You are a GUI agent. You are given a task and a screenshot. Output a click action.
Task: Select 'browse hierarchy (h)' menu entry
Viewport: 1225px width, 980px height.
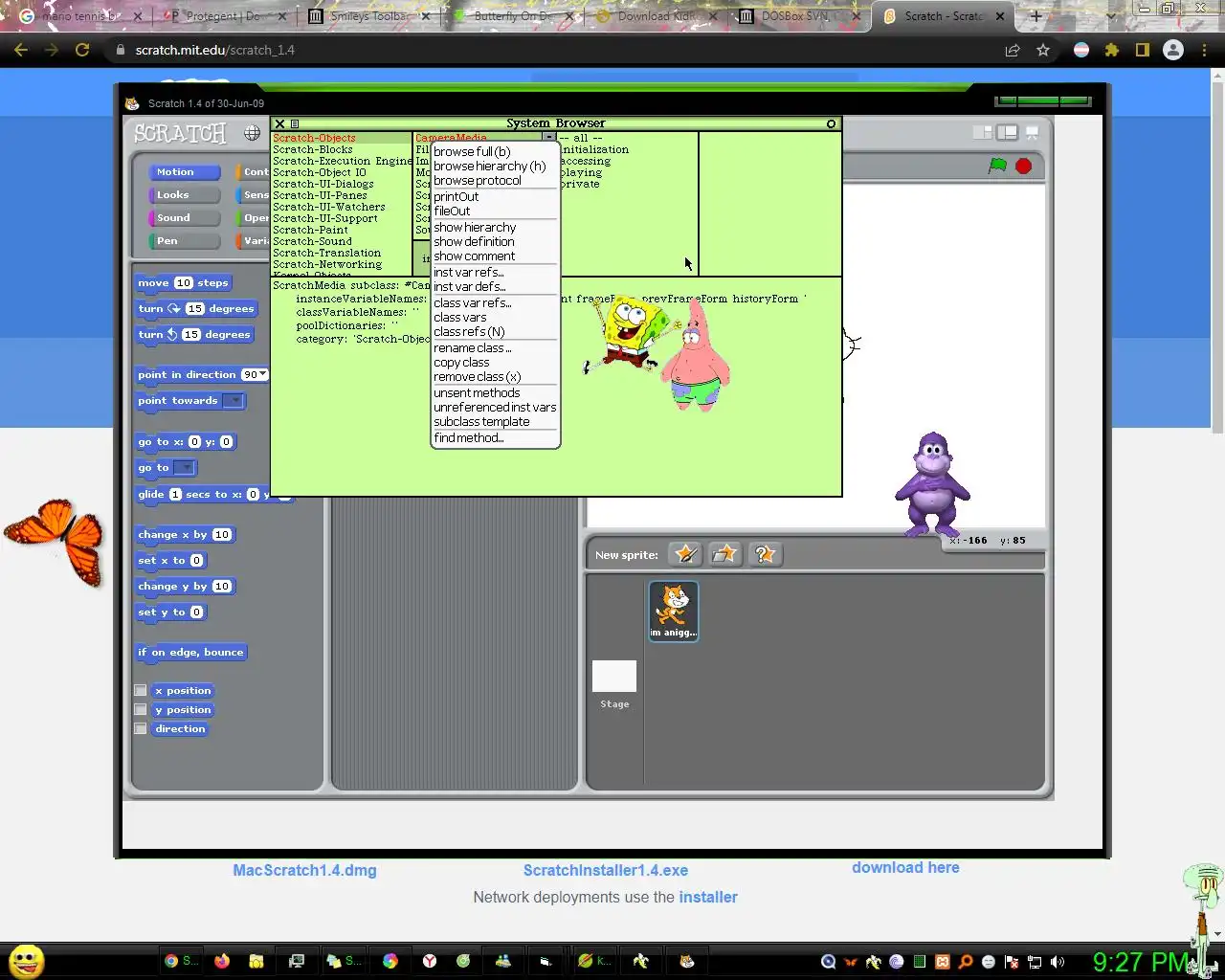pyautogui.click(x=489, y=166)
